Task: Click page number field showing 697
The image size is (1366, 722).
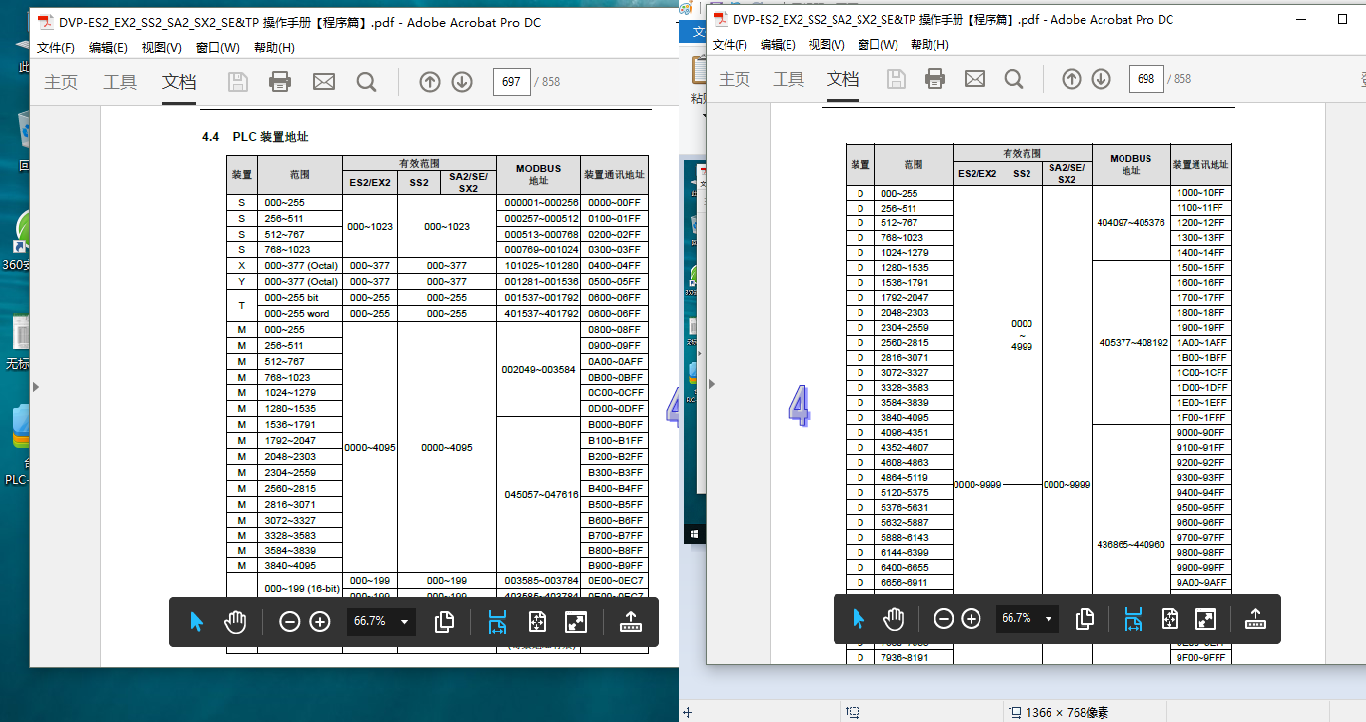Action: pyautogui.click(x=511, y=82)
